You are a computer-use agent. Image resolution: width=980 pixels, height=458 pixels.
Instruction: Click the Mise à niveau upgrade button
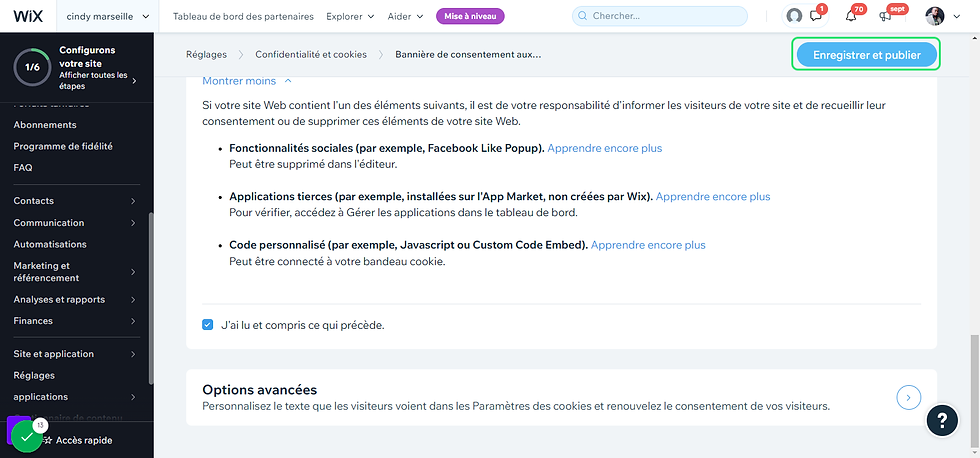[x=470, y=16]
